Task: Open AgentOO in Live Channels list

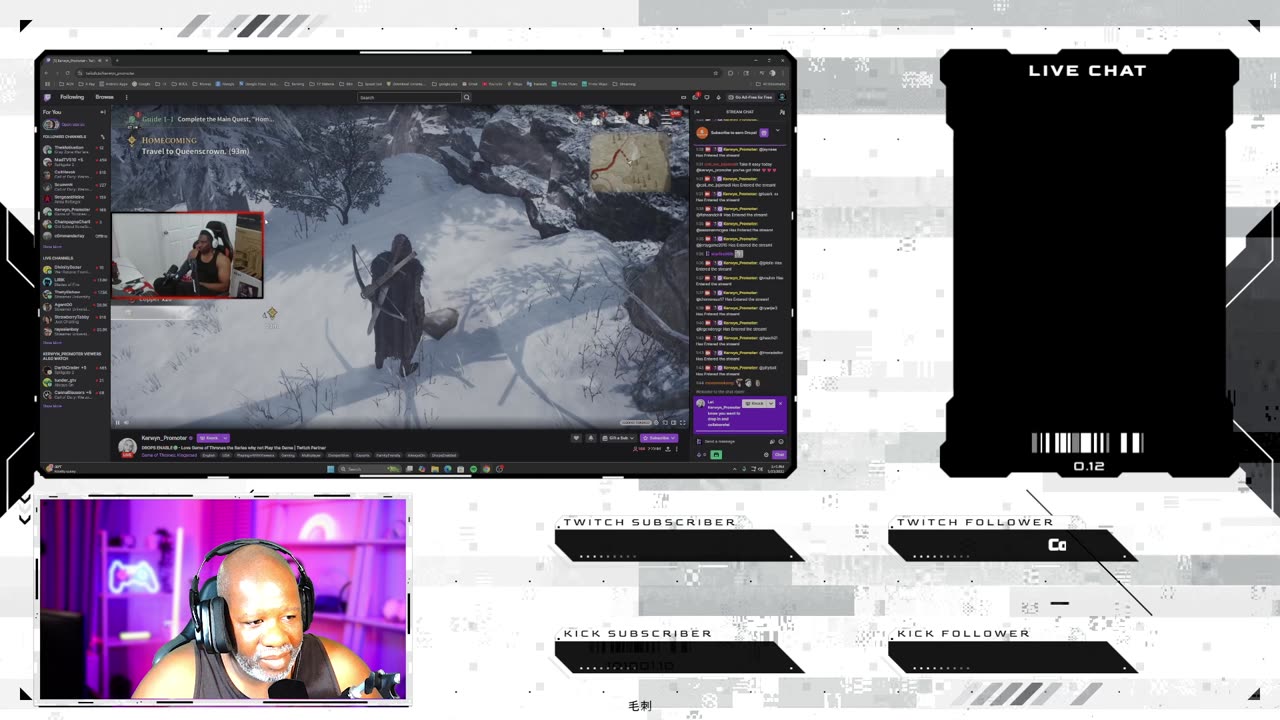Action: (75, 306)
